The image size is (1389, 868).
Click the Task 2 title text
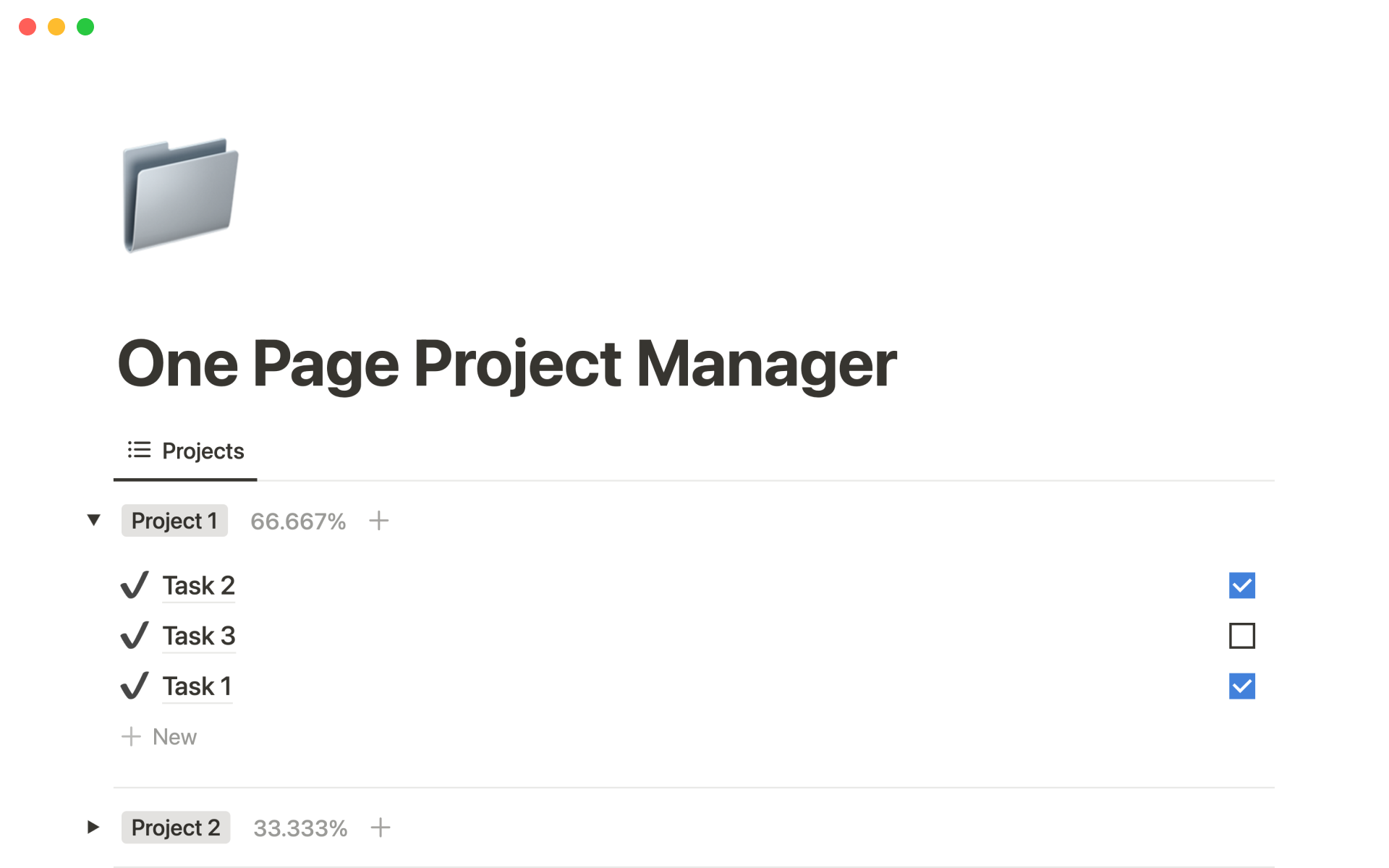click(198, 585)
